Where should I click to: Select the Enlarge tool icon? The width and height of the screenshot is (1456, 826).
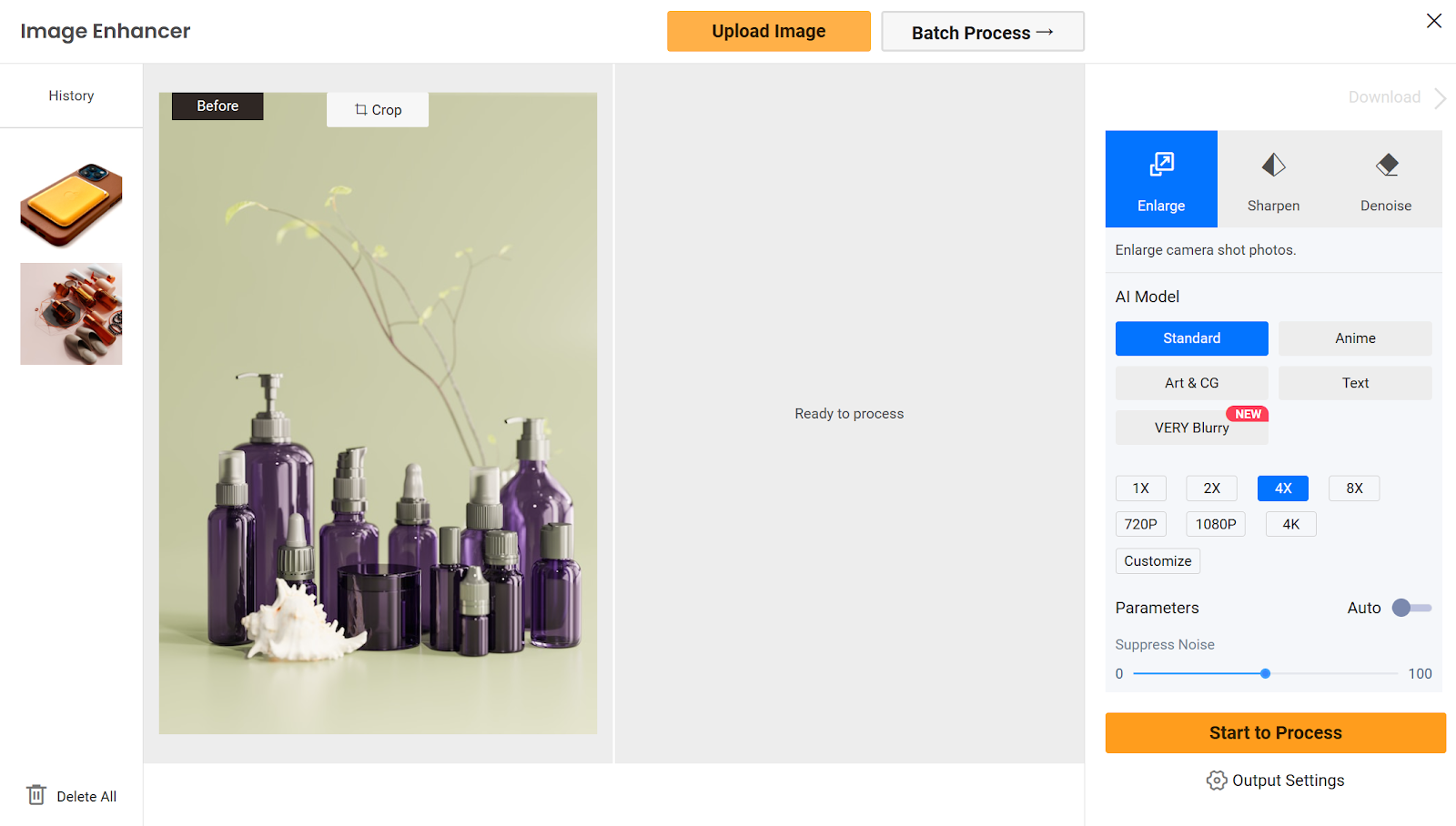pyautogui.click(x=1161, y=166)
